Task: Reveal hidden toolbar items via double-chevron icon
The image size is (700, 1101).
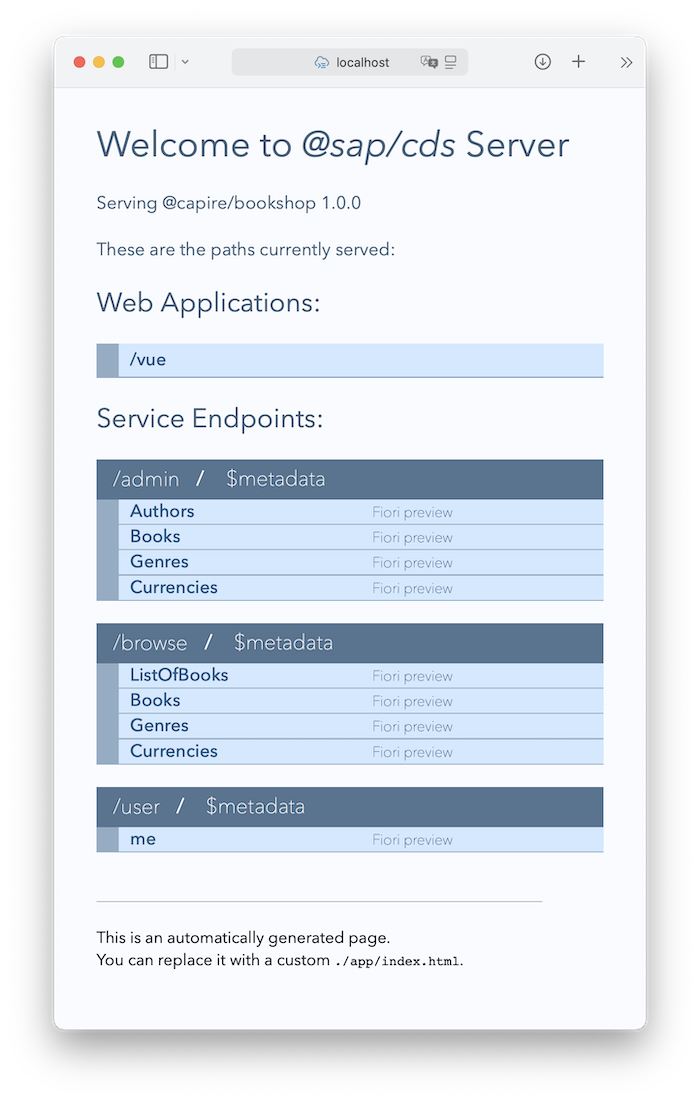Action: 626,61
